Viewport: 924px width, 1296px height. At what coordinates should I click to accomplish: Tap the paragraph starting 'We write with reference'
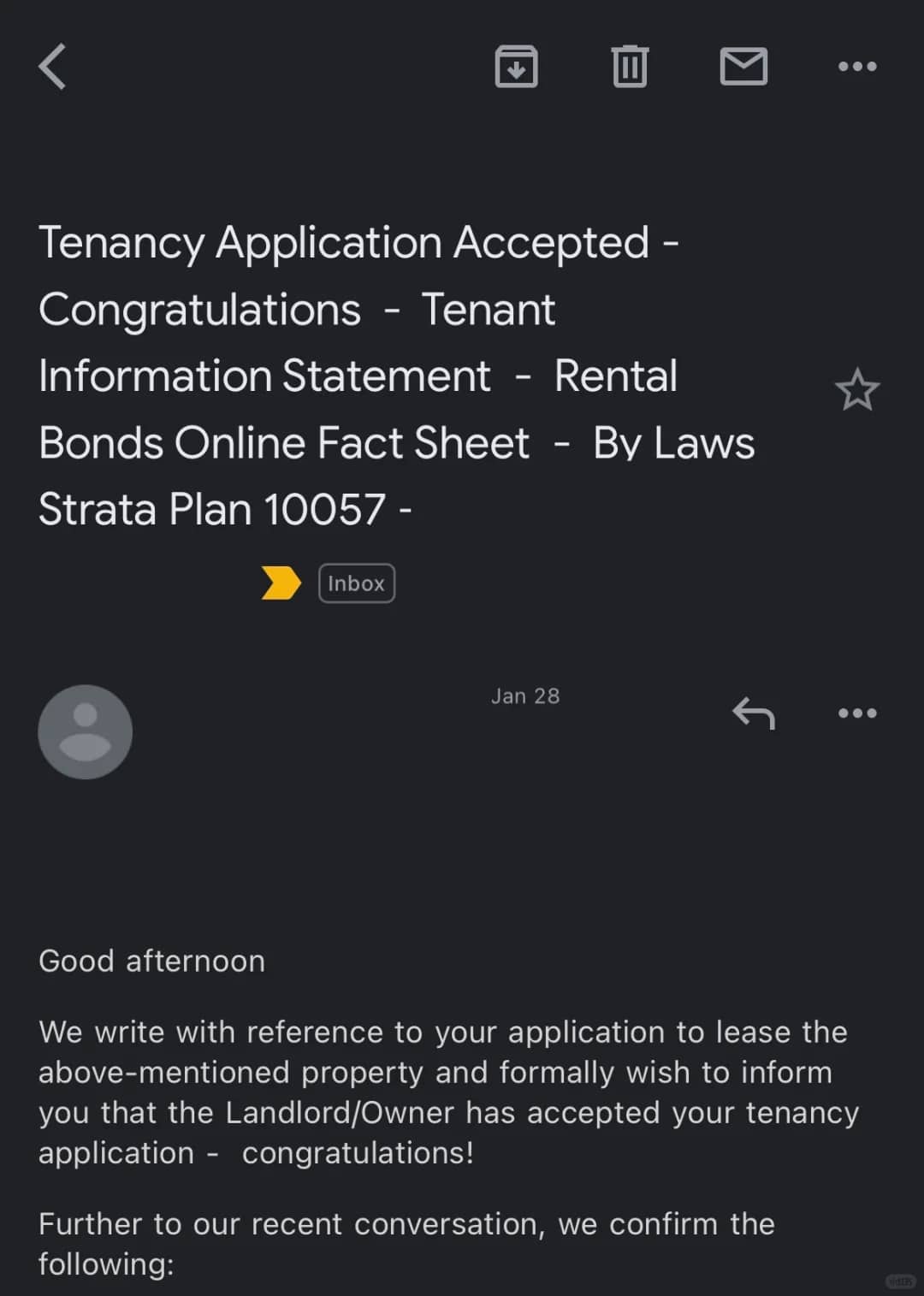448,1092
